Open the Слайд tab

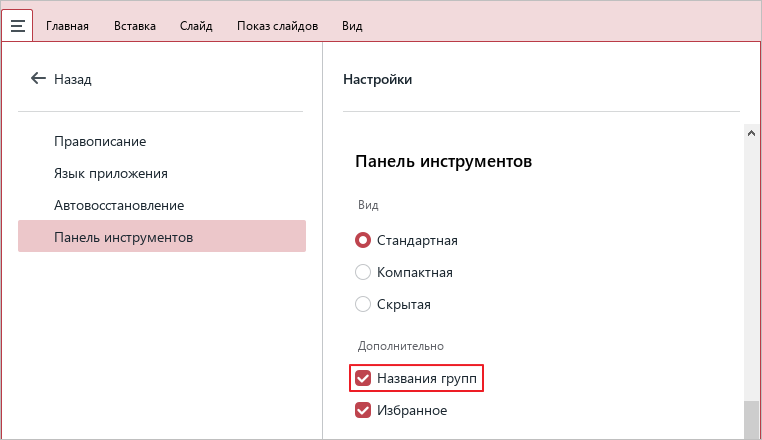196,26
